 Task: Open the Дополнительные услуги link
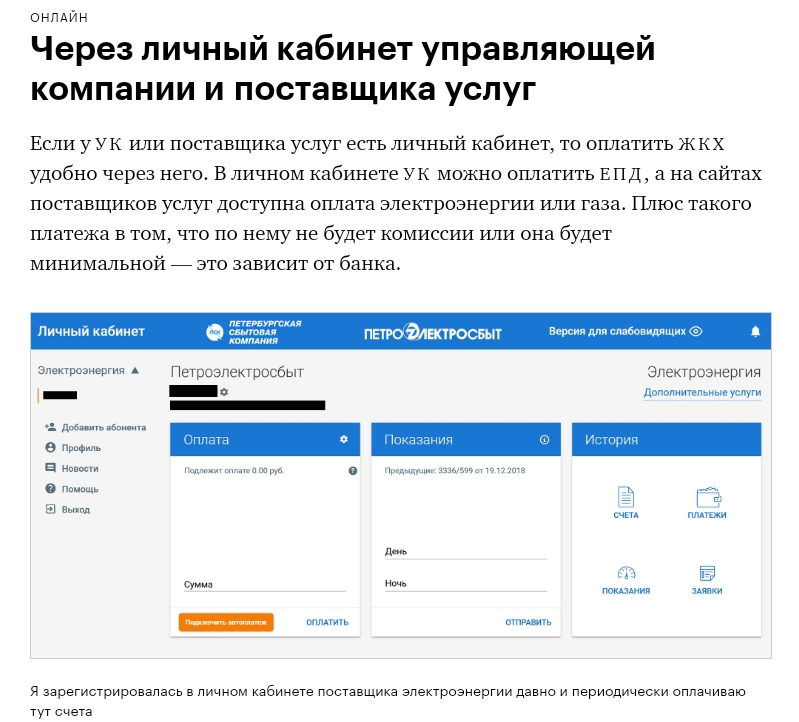pyautogui.click(x=702, y=393)
